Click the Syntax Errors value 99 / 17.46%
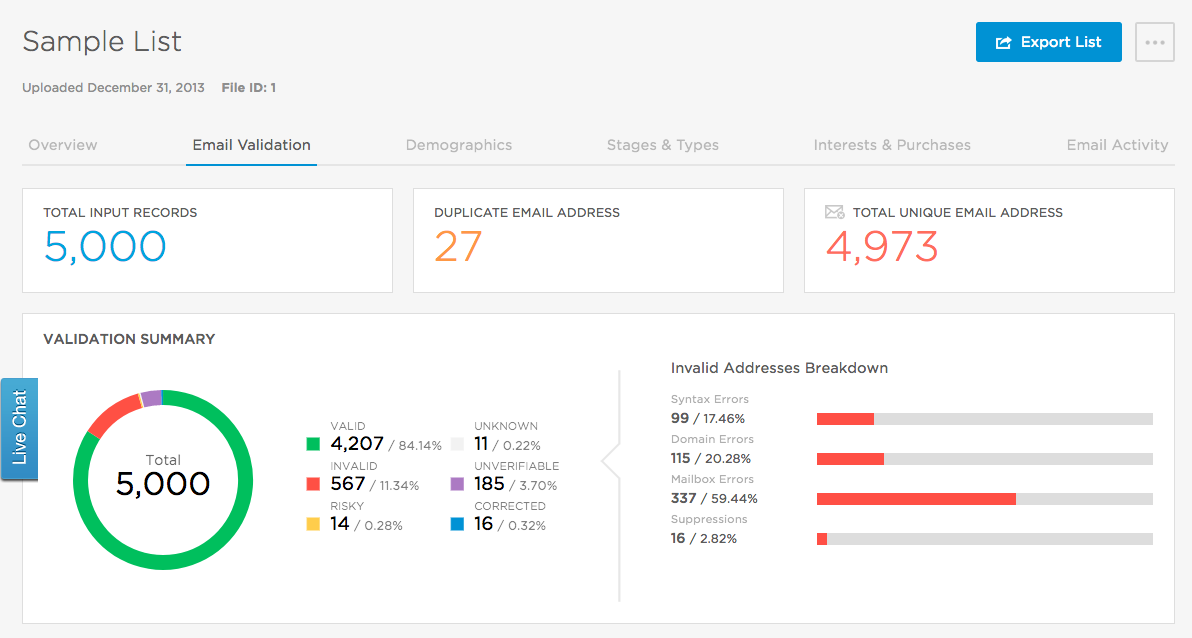This screenshot has height=638, width=1192. pos(708,418)
